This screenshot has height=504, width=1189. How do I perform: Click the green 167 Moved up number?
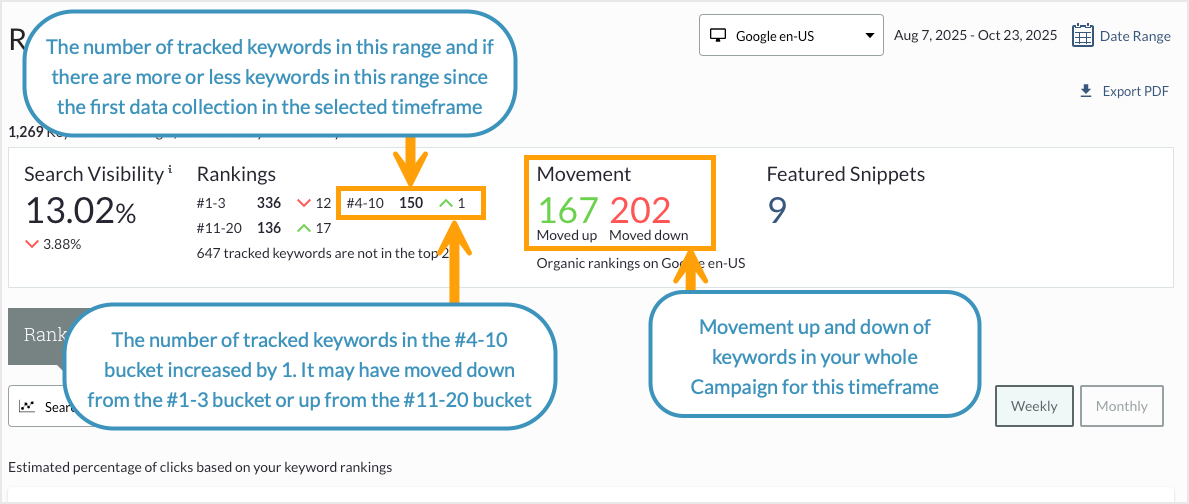(x=567, y=210)
